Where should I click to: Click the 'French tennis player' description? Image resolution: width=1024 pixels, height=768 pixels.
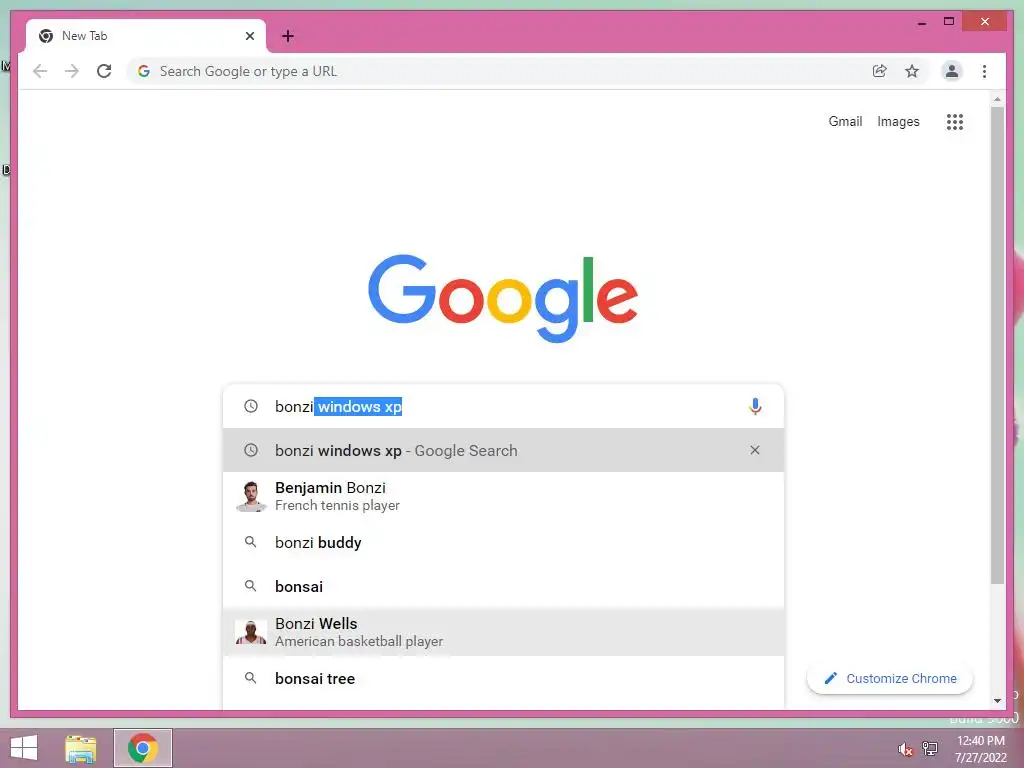click(x=337, y=505)
